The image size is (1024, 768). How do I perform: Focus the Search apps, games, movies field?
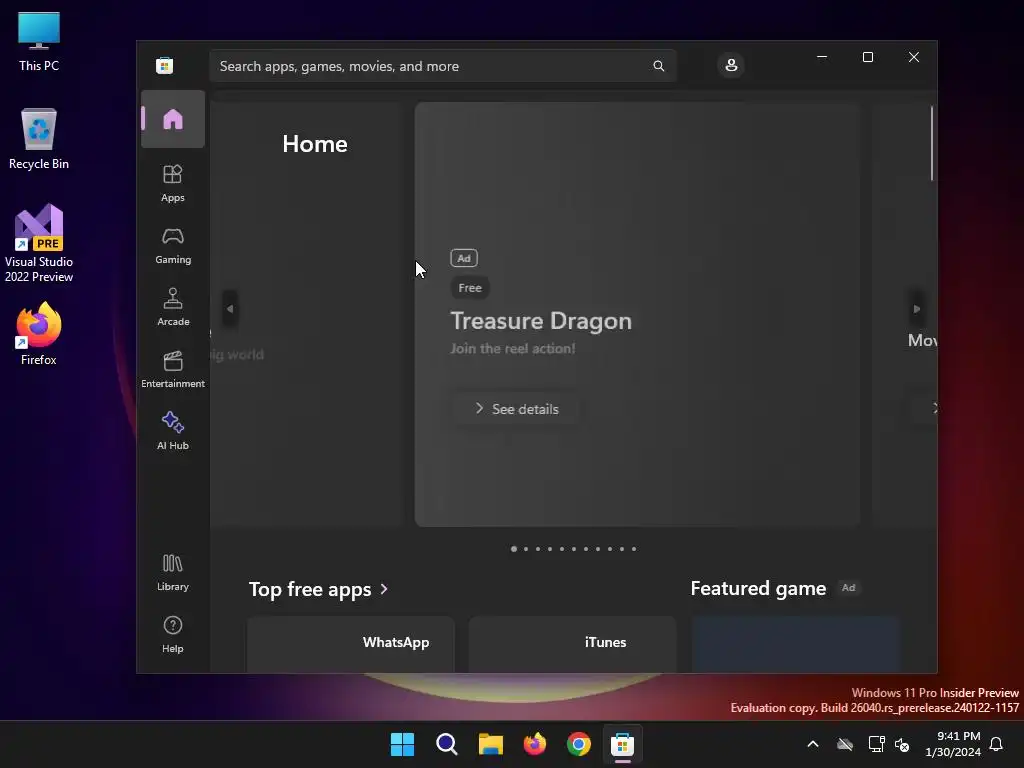click(x=443, y=66)
